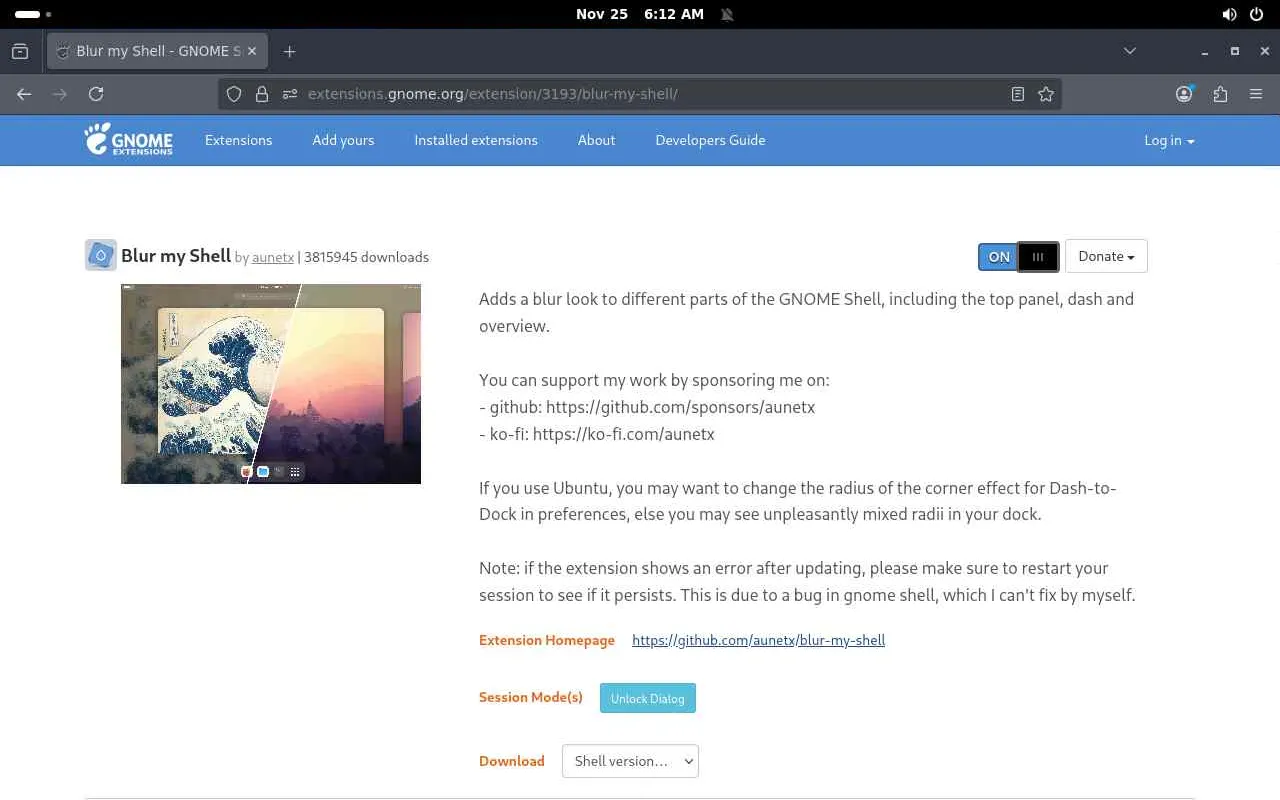Image resolution: width=1280 pixels, height=800 pixels.
Task: Click the ko-fi URL text line
Action: (x=597, y=434)
